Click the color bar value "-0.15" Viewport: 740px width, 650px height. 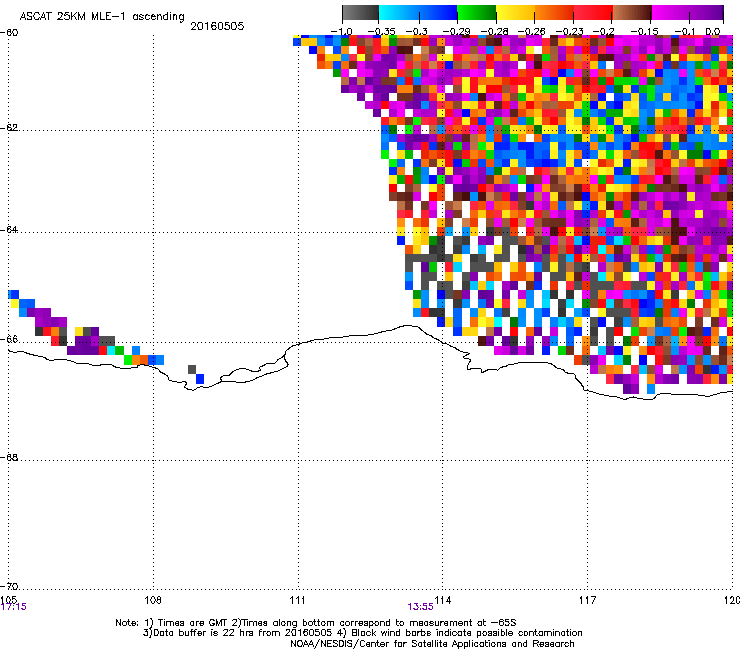click(x=644, y=32)
